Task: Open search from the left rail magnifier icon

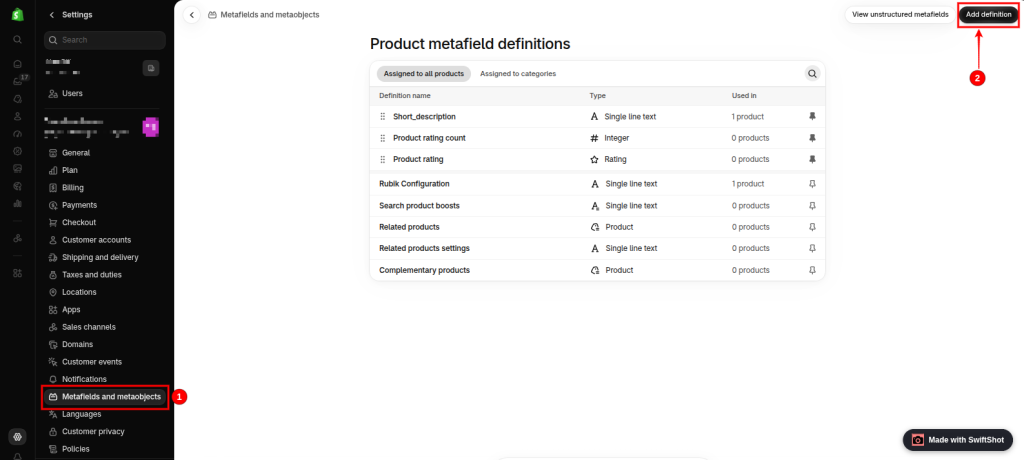Action: pyautogui.click(x=18, y=39)
